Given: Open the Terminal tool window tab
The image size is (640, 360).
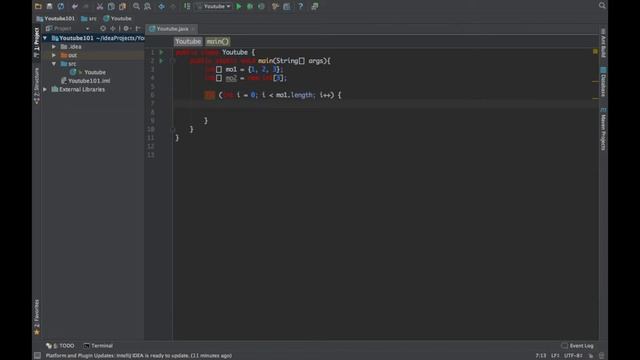Looking at the screenshot, I should coord(98,346).
